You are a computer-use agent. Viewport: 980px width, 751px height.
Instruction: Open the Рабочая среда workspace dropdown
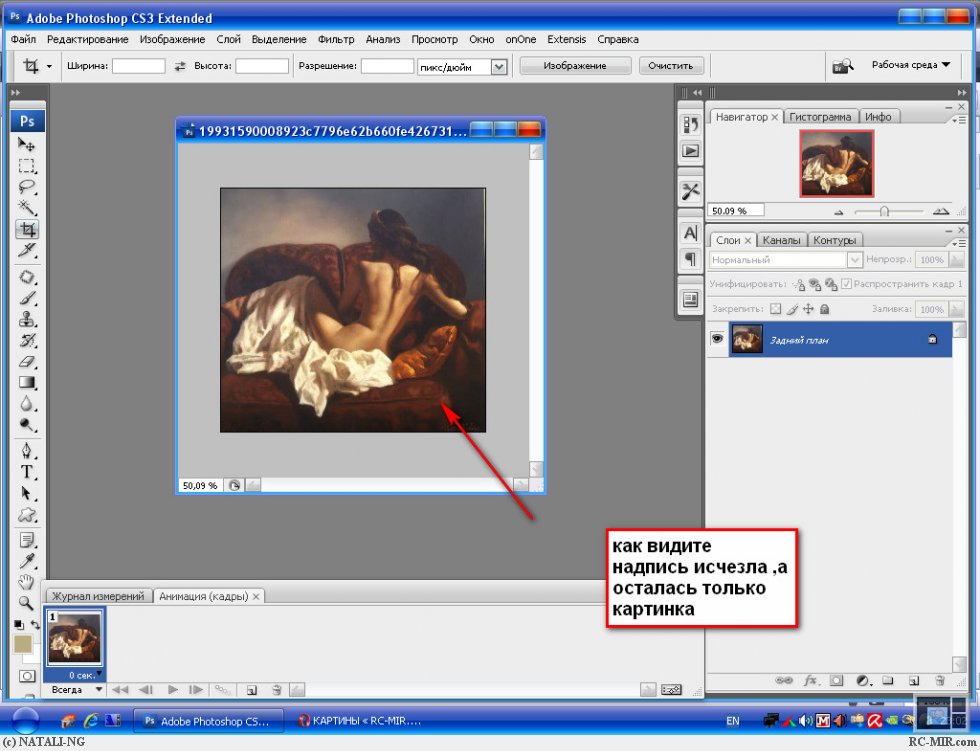coord(911,65)
